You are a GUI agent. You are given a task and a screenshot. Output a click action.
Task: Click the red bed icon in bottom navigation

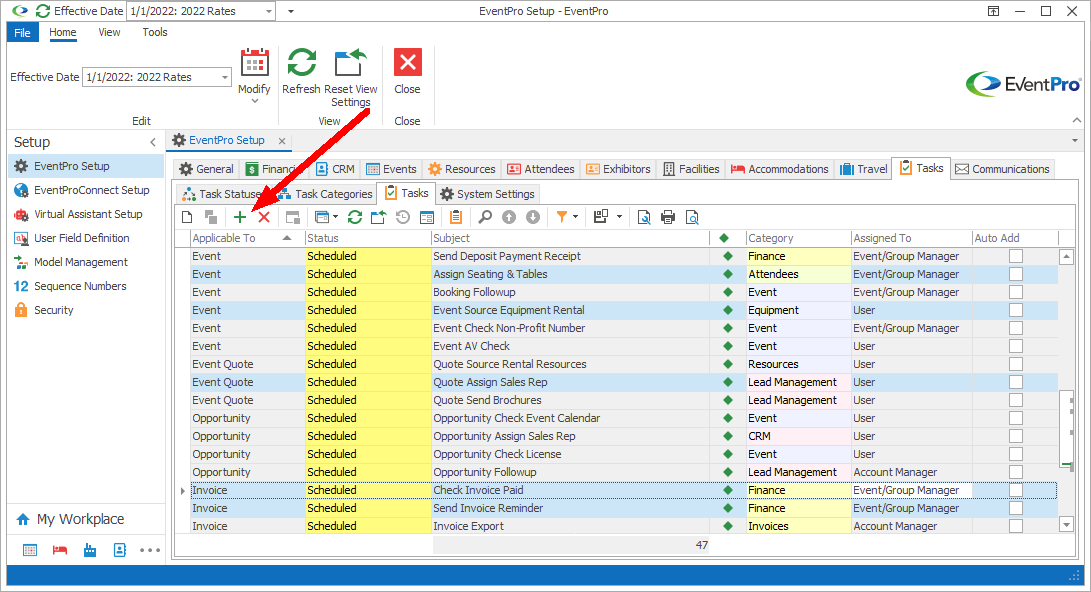[60, 550]
